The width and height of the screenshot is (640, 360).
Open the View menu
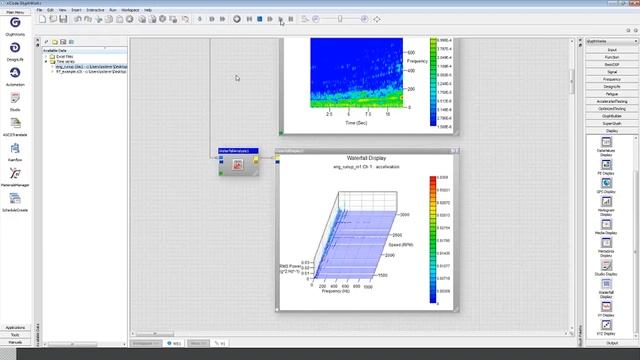click(62, 10)
